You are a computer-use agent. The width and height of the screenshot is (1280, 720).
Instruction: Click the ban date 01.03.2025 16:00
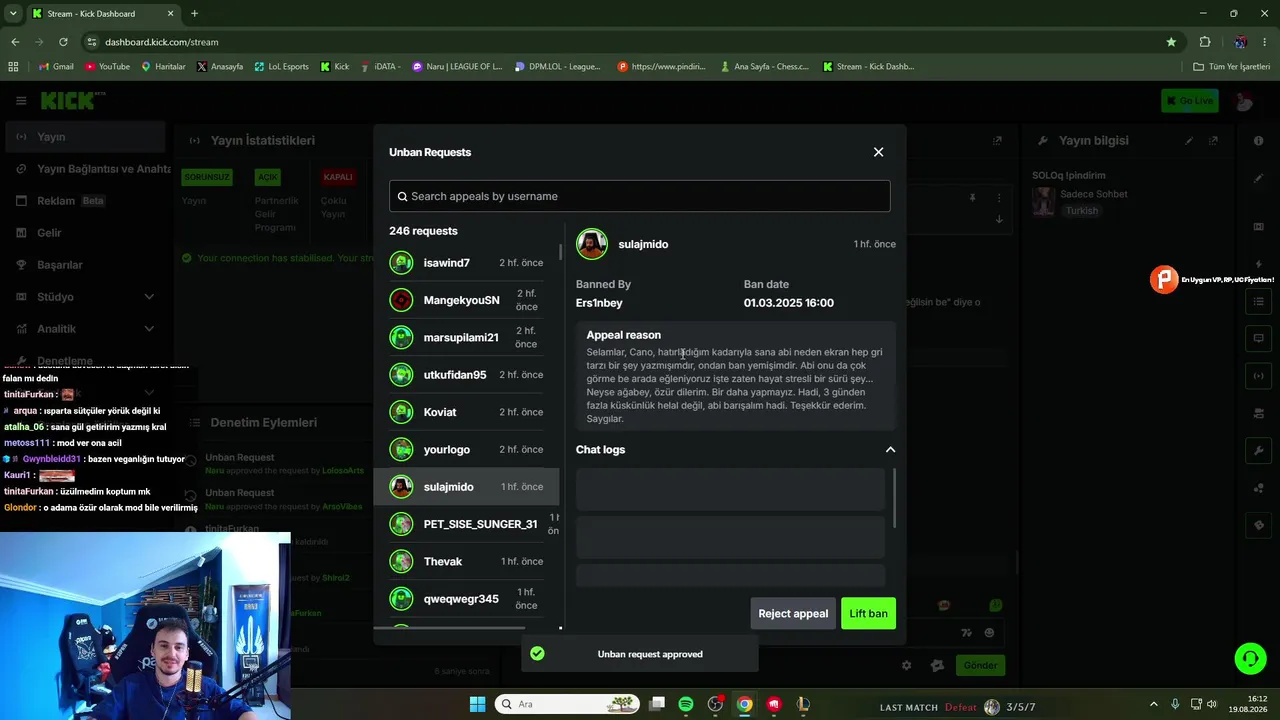click(788, 303)
